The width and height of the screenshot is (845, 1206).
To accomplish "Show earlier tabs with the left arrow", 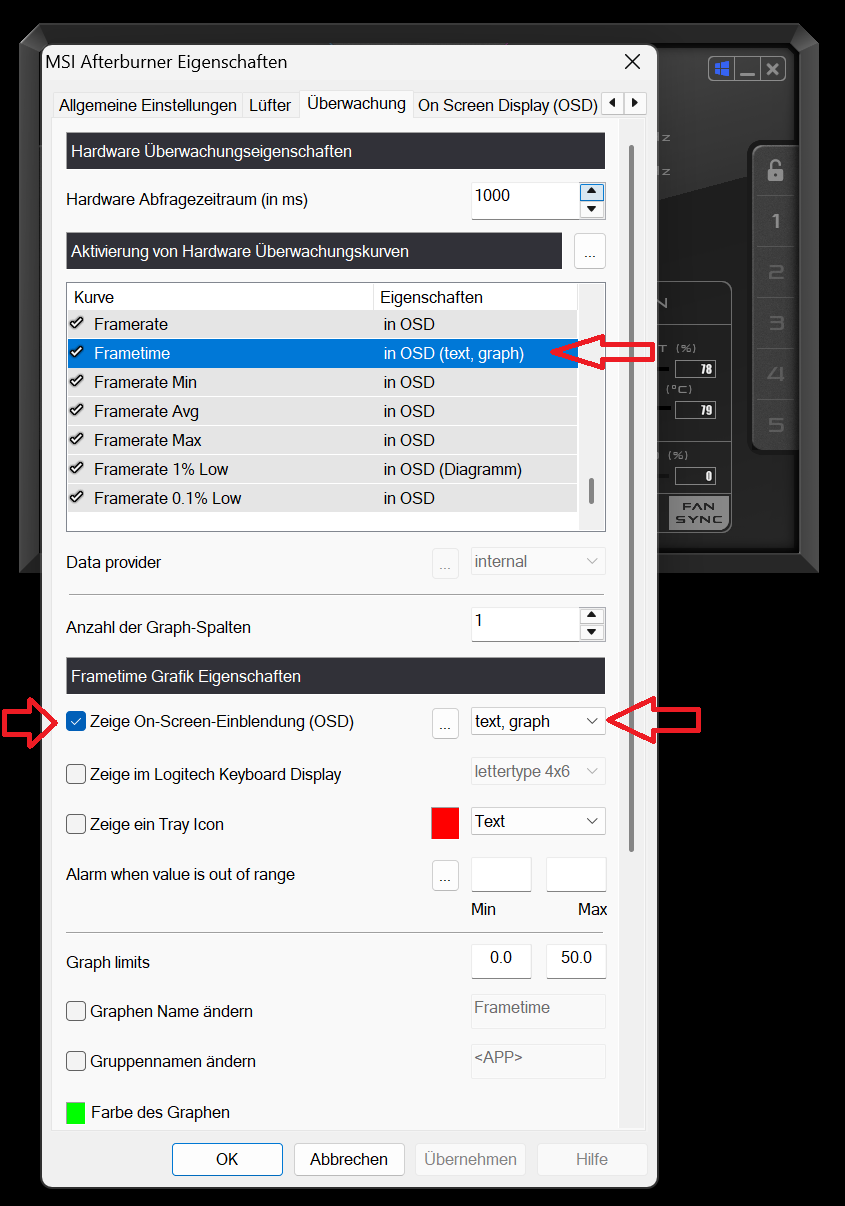I will [612, 103].
